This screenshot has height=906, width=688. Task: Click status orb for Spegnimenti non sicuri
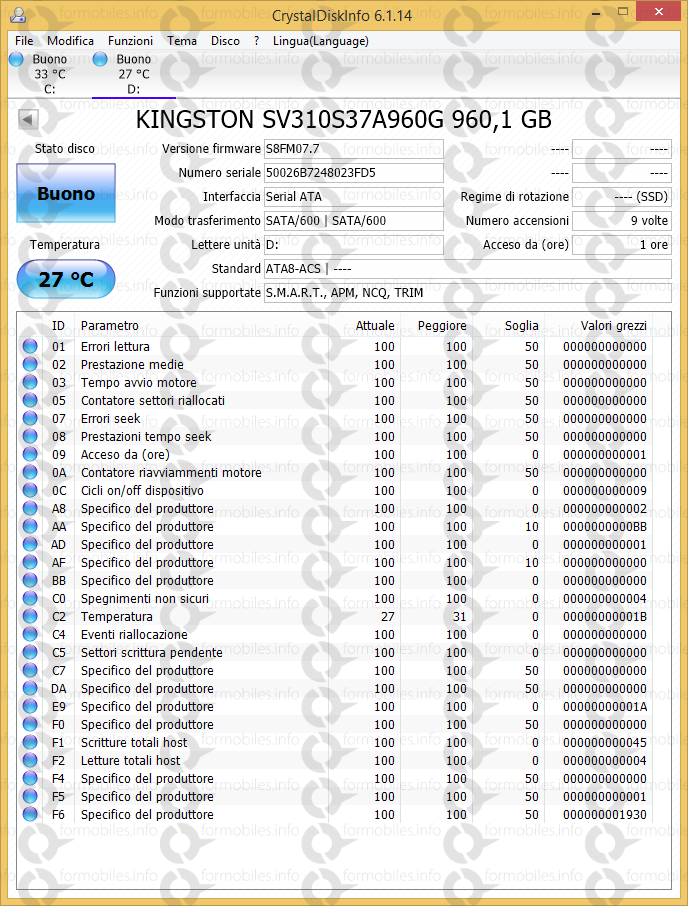point(30,599)
